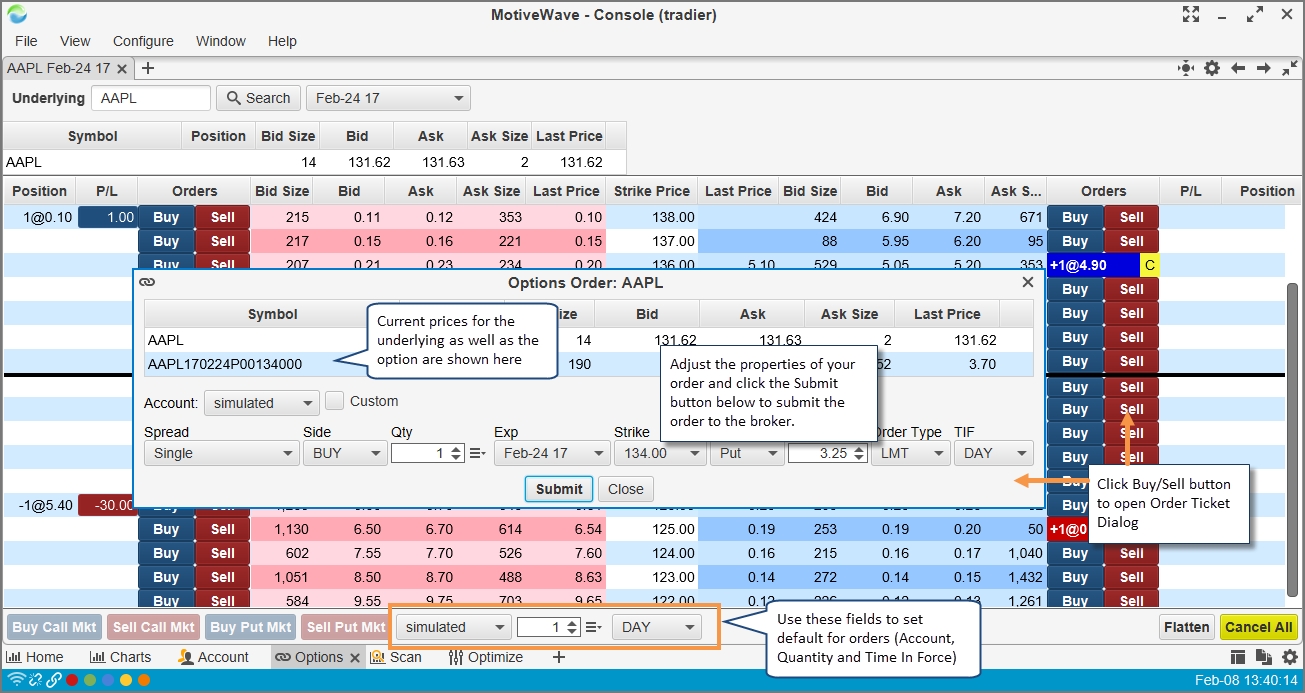Click the pages icon at bottom right
This screenshot has width=1305, height=693.
coord(1262,657)
